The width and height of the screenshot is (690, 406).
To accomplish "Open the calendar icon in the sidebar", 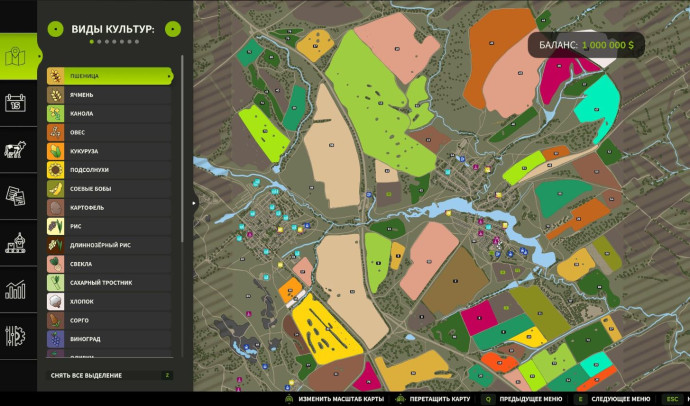I will (x=15, y=103).
